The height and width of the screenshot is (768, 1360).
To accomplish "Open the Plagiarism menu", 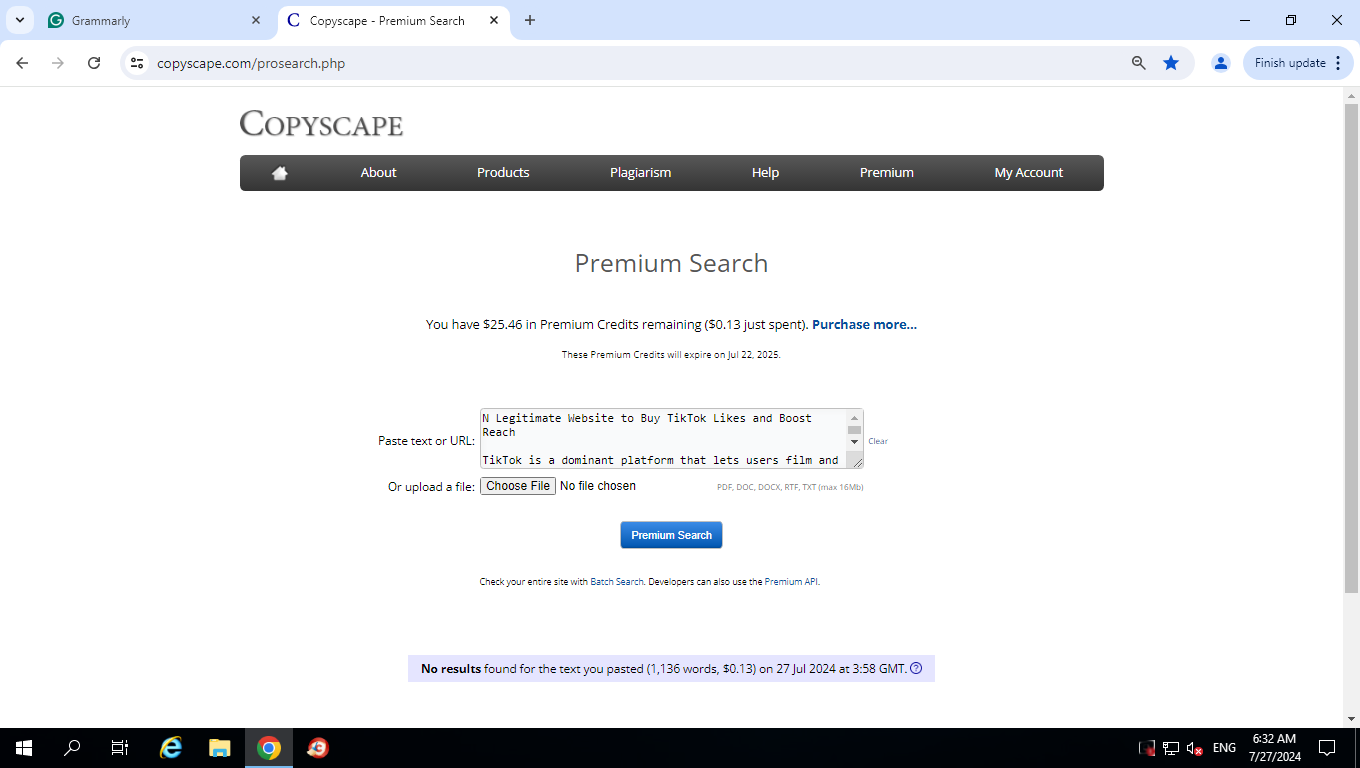I will 640,173.
